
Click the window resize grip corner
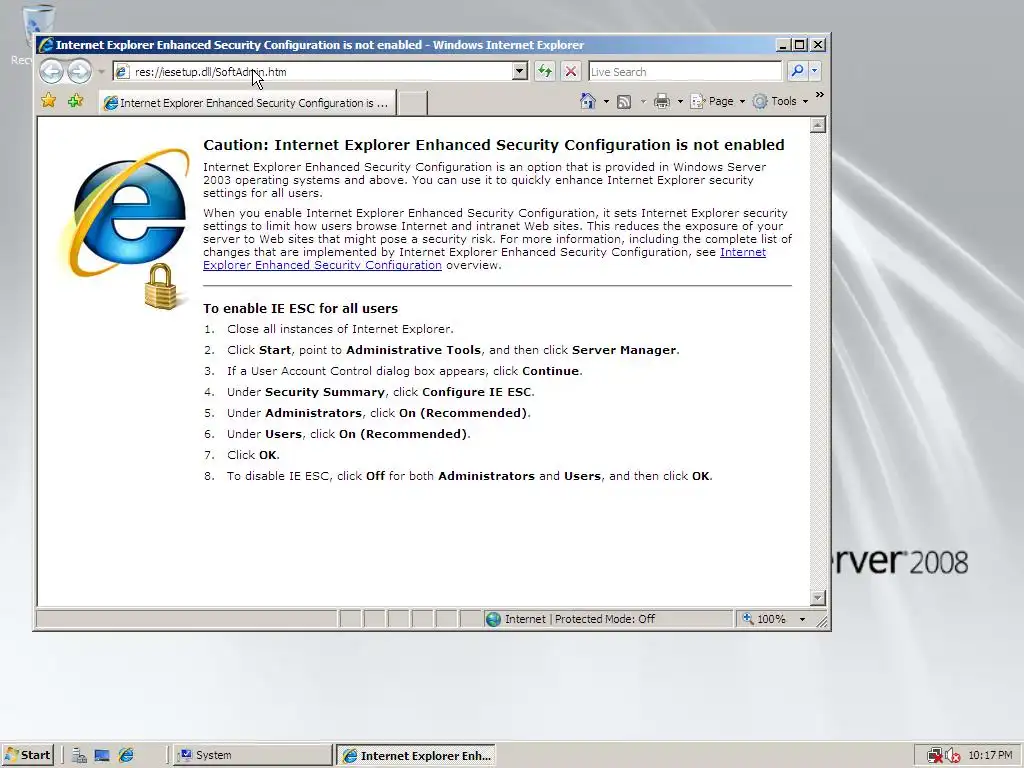click(822, 623)
